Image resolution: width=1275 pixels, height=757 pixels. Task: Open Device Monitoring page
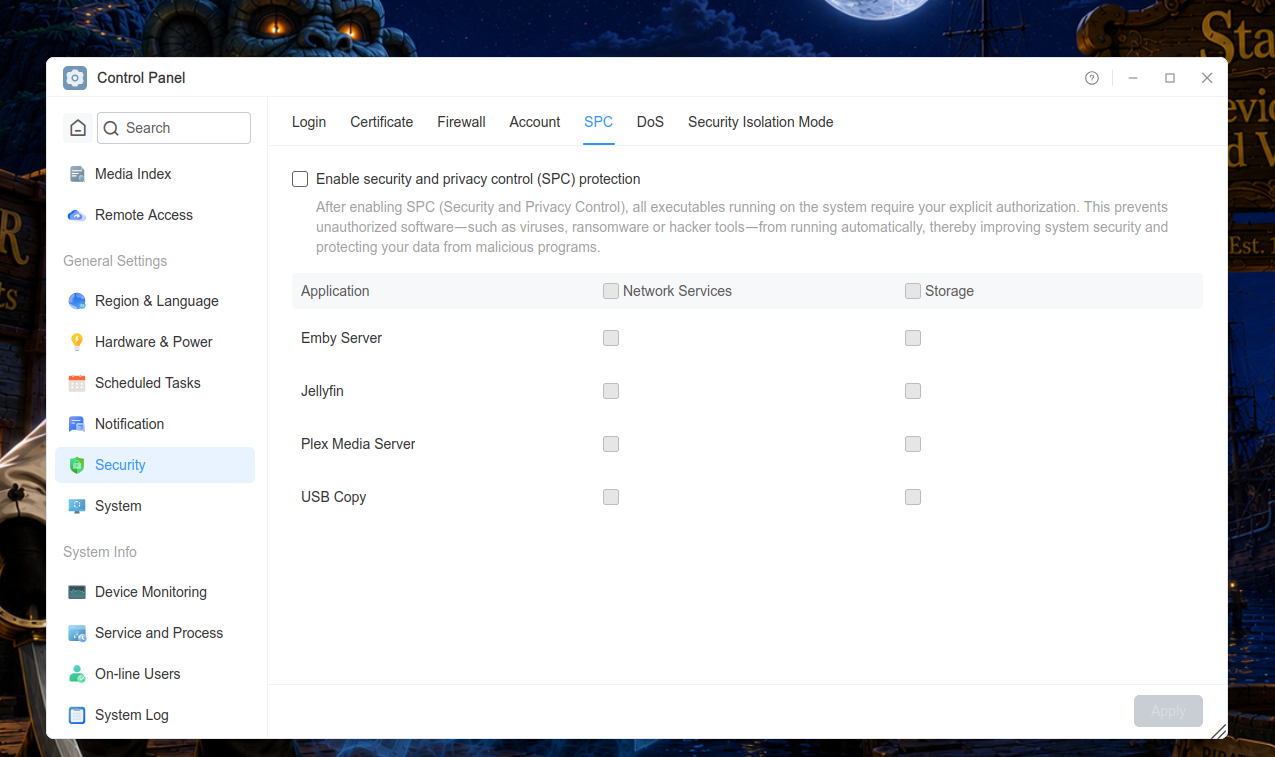155,592
